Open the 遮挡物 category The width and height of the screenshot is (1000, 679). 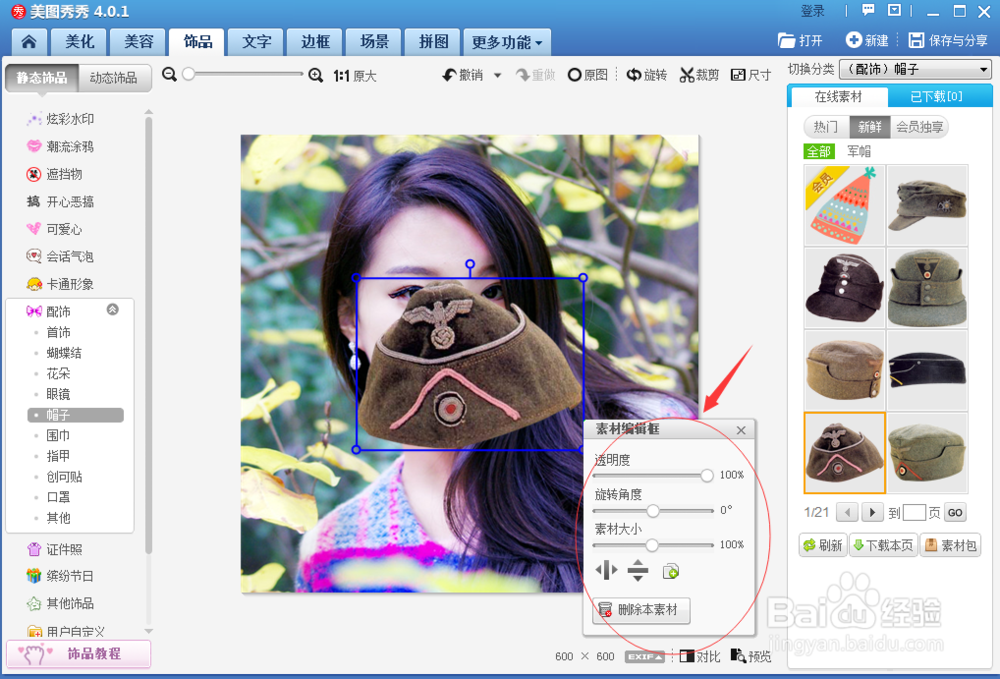point(55,174)
